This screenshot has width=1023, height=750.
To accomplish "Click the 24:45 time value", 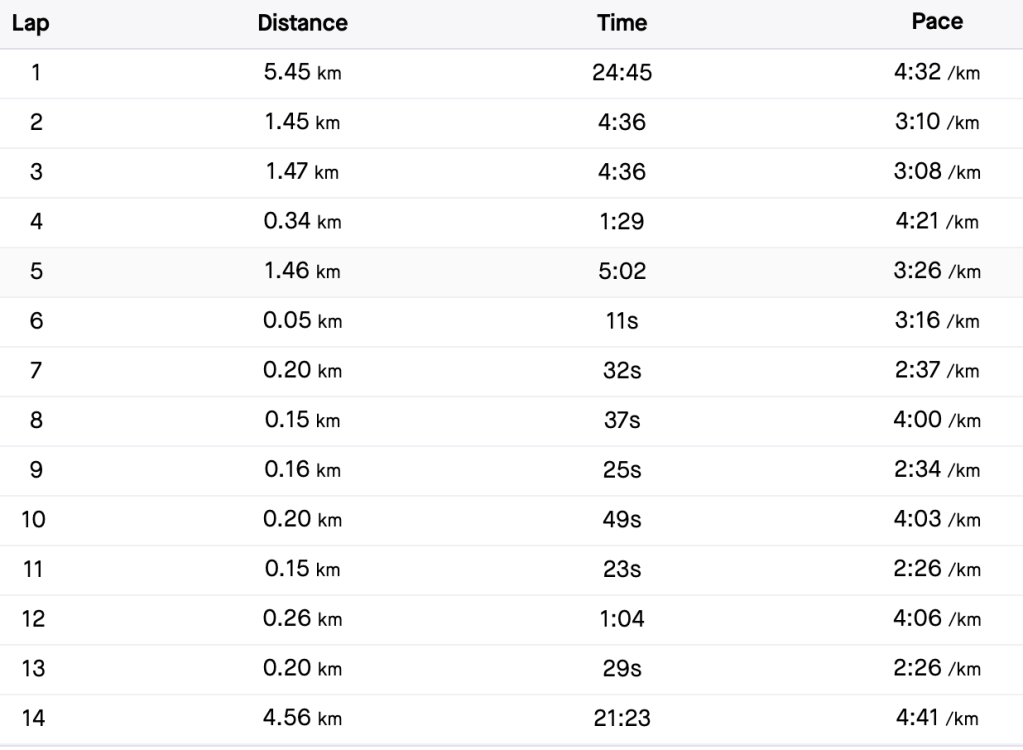I will point(620,73).
